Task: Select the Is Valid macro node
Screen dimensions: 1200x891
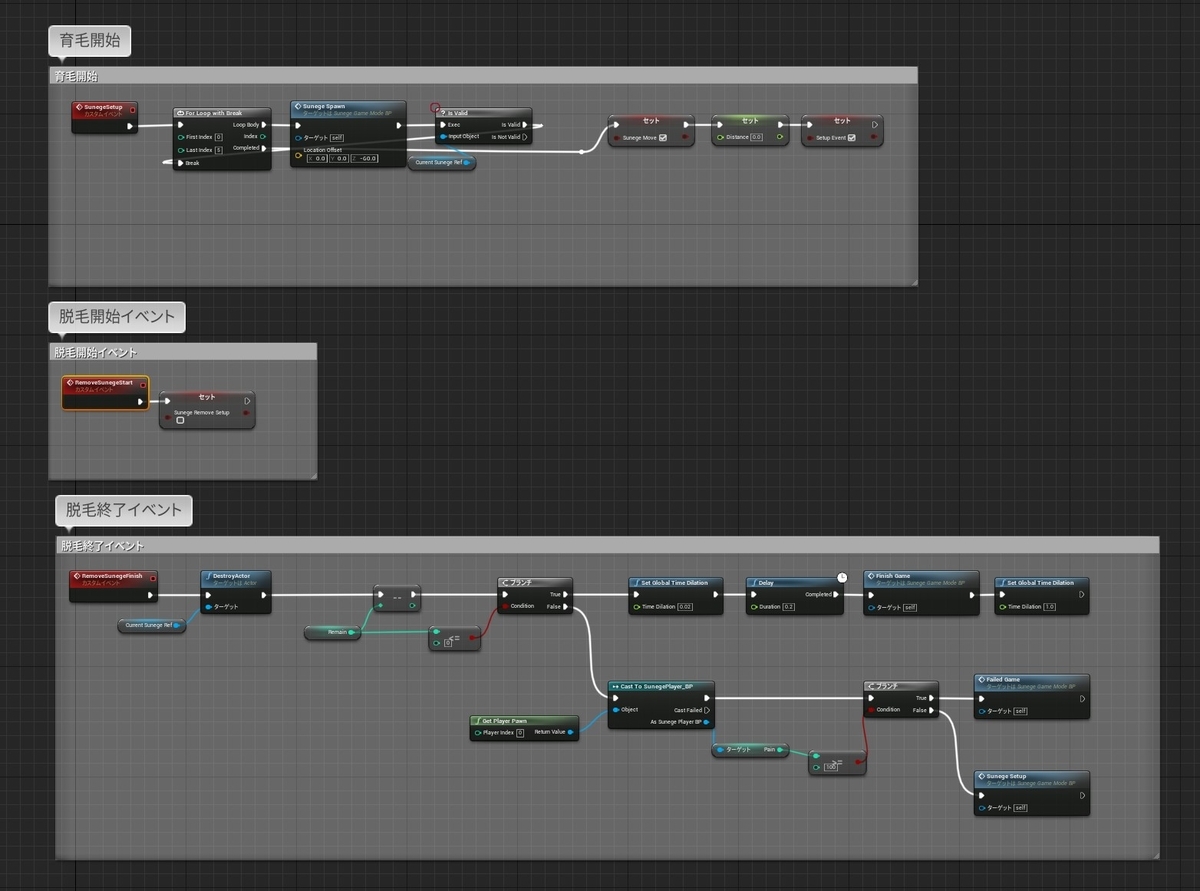Action: [484, 127]
